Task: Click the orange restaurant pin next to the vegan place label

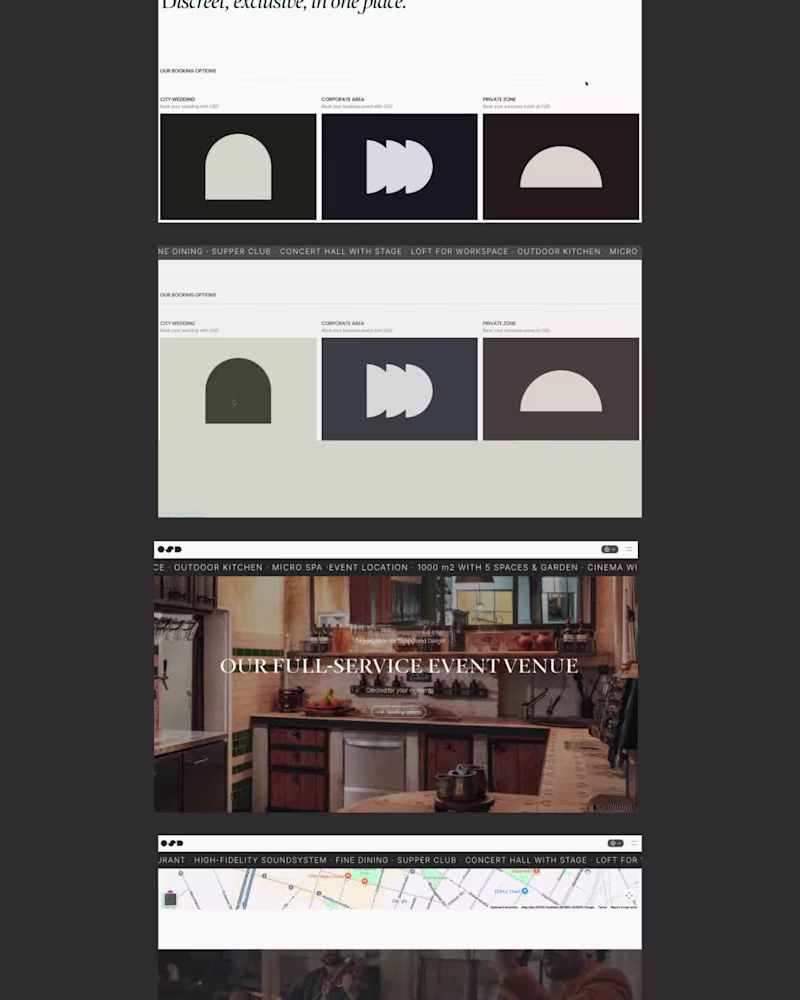Action: [348, 876]
